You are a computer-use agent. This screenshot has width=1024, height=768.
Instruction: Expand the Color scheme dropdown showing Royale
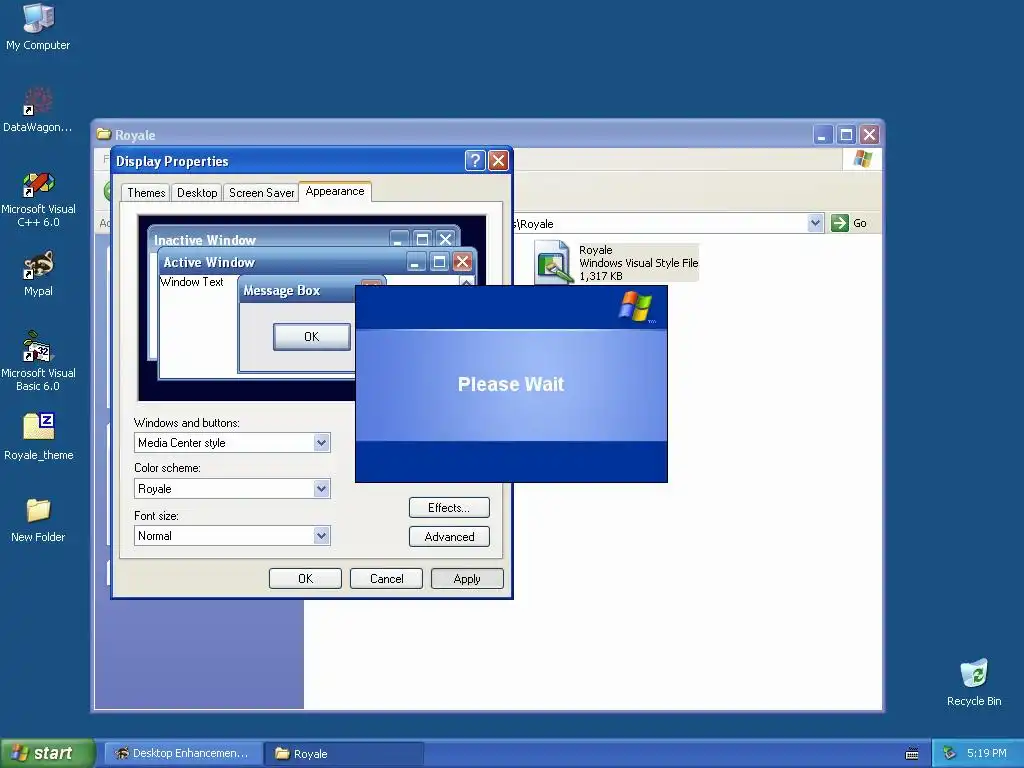click(321, 488)
